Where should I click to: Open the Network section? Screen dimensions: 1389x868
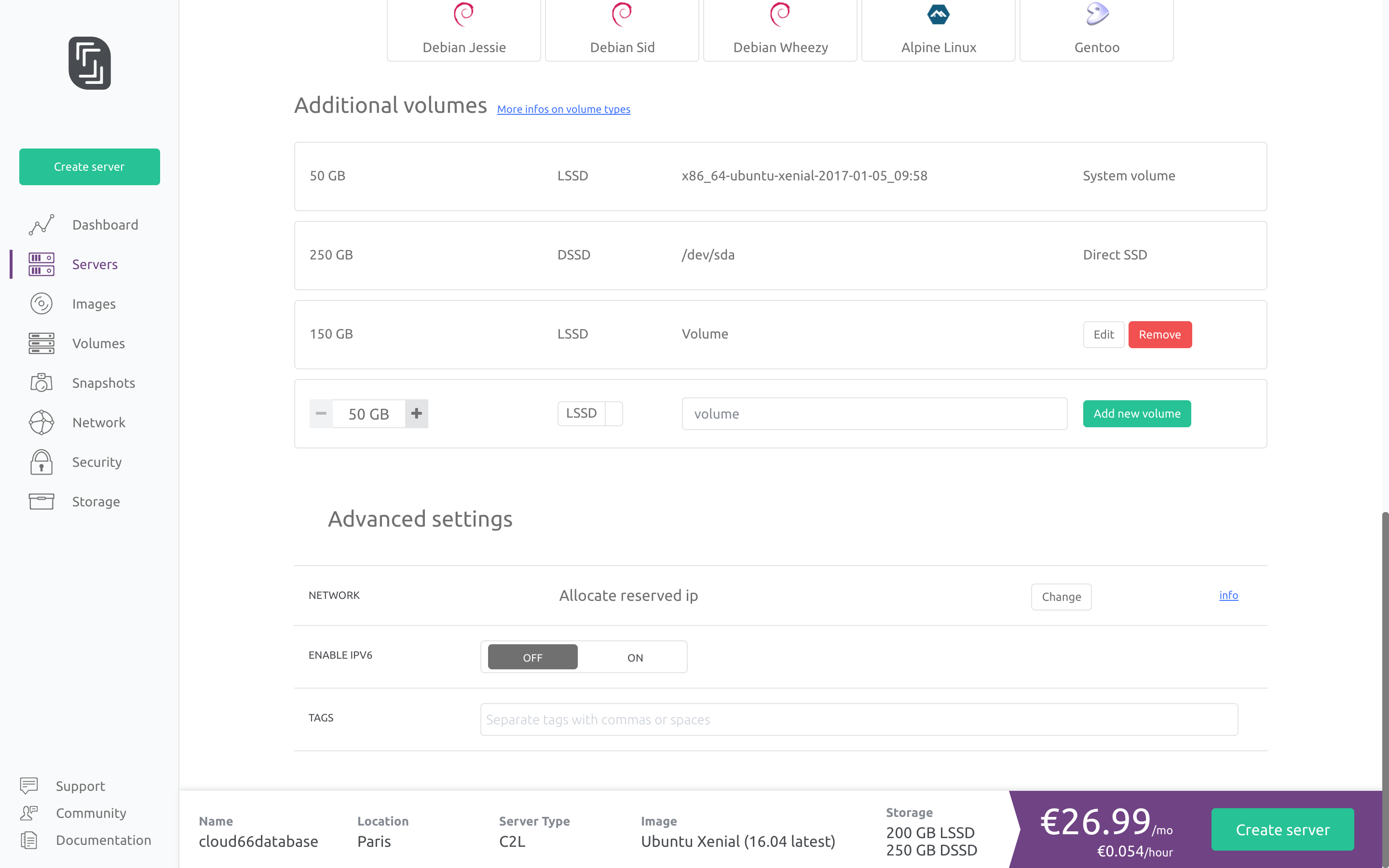pyautogui.click(x=99, y=422)
